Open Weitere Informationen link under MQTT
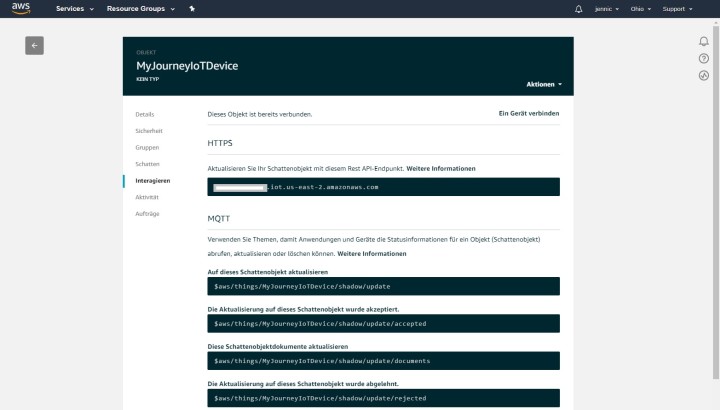720x410 pixels. [372, 253]
